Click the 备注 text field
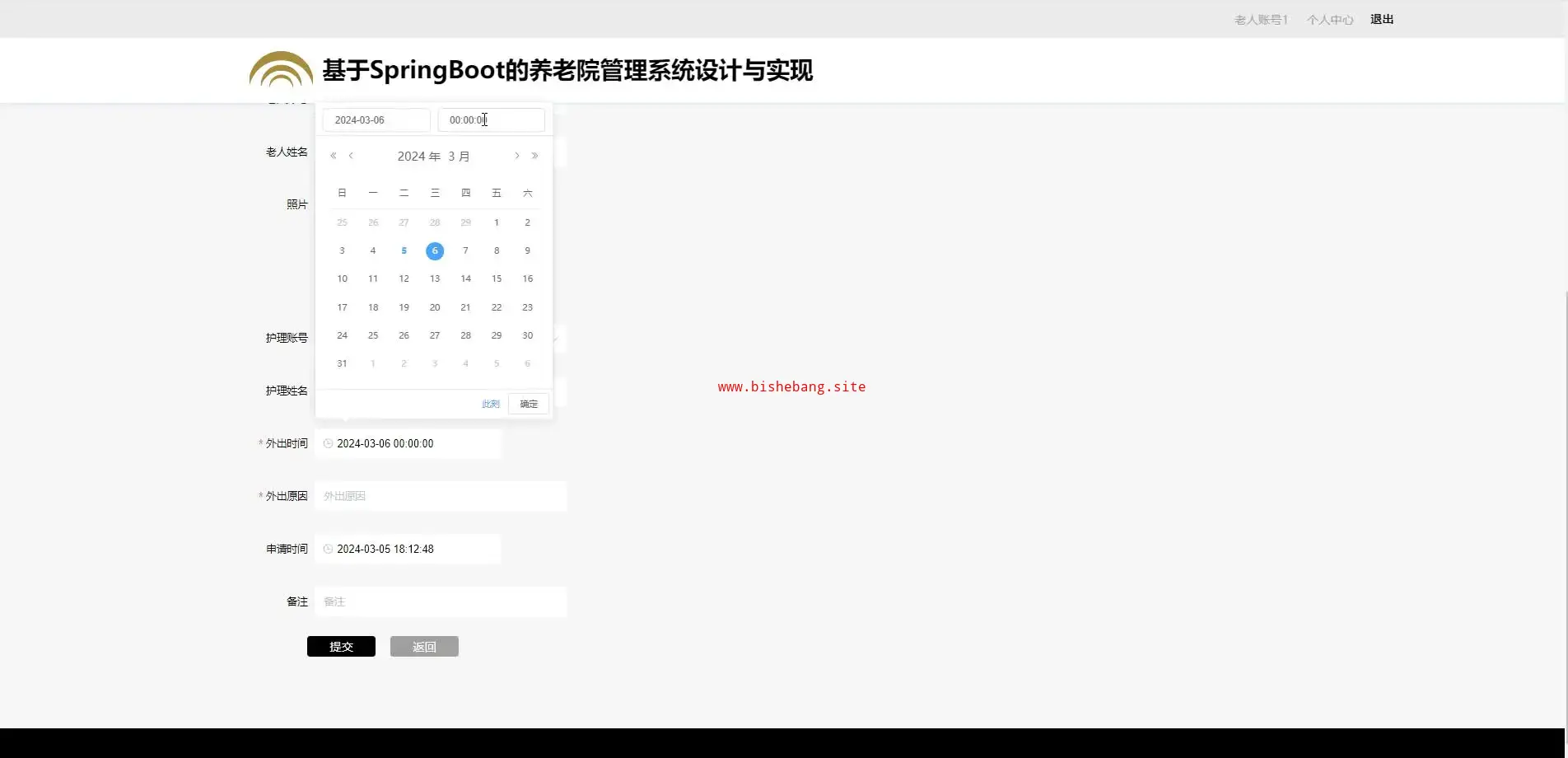This screenshot has width=1568, height=758. [441, 601]
